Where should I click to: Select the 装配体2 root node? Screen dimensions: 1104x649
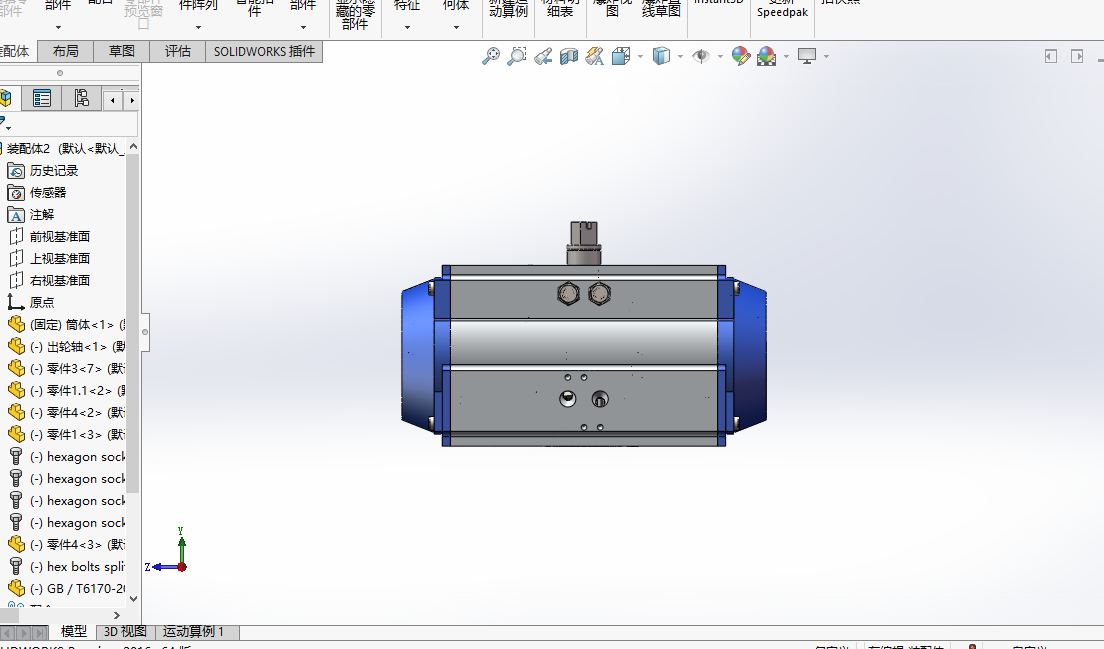click(63, 149)
